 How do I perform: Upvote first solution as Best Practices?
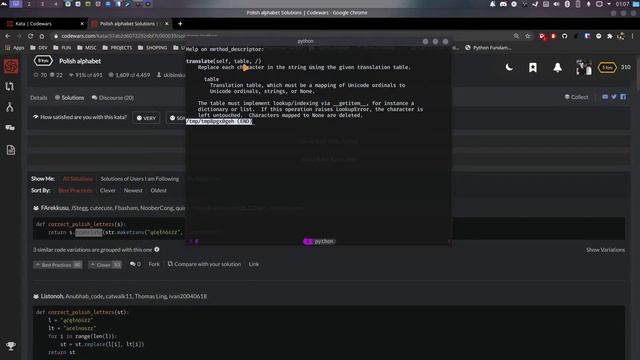point(58,264)
